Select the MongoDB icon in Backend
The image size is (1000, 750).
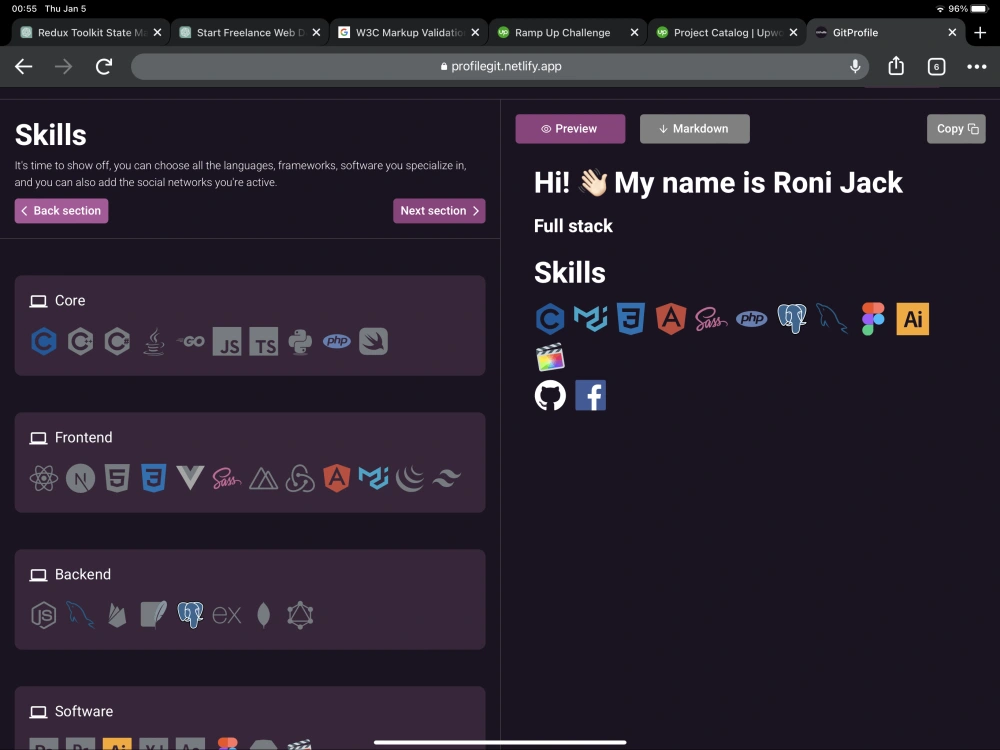click(263, 615)
